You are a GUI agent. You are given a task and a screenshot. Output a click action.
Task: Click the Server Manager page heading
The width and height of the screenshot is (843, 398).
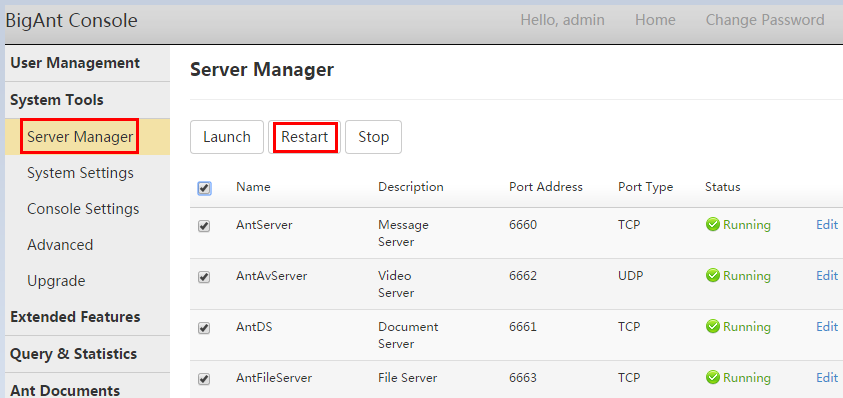pyautogui.click(x=262, y=70)
